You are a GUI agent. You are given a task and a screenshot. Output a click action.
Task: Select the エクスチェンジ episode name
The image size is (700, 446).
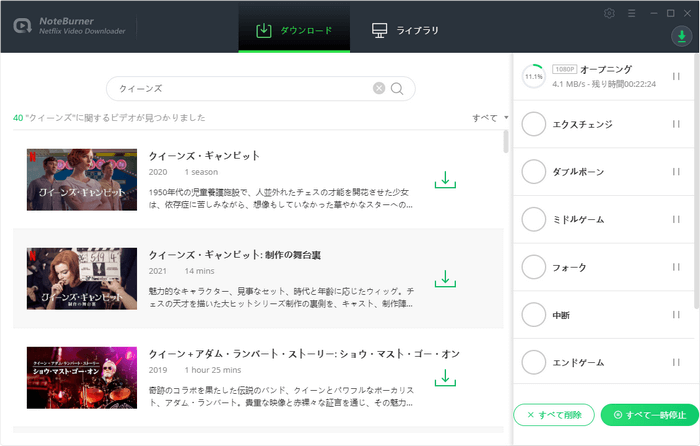583,124
